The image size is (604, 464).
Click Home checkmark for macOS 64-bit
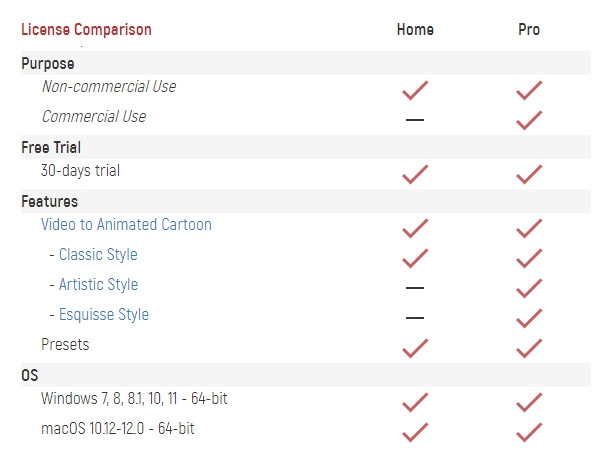pos(415,432)
